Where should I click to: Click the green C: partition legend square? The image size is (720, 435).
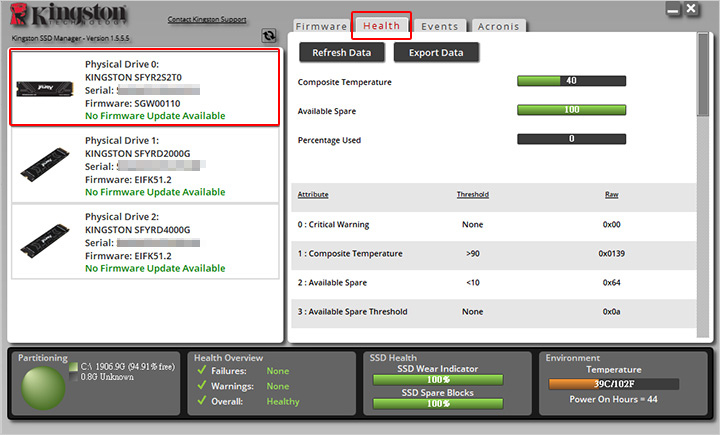(73, 367)
